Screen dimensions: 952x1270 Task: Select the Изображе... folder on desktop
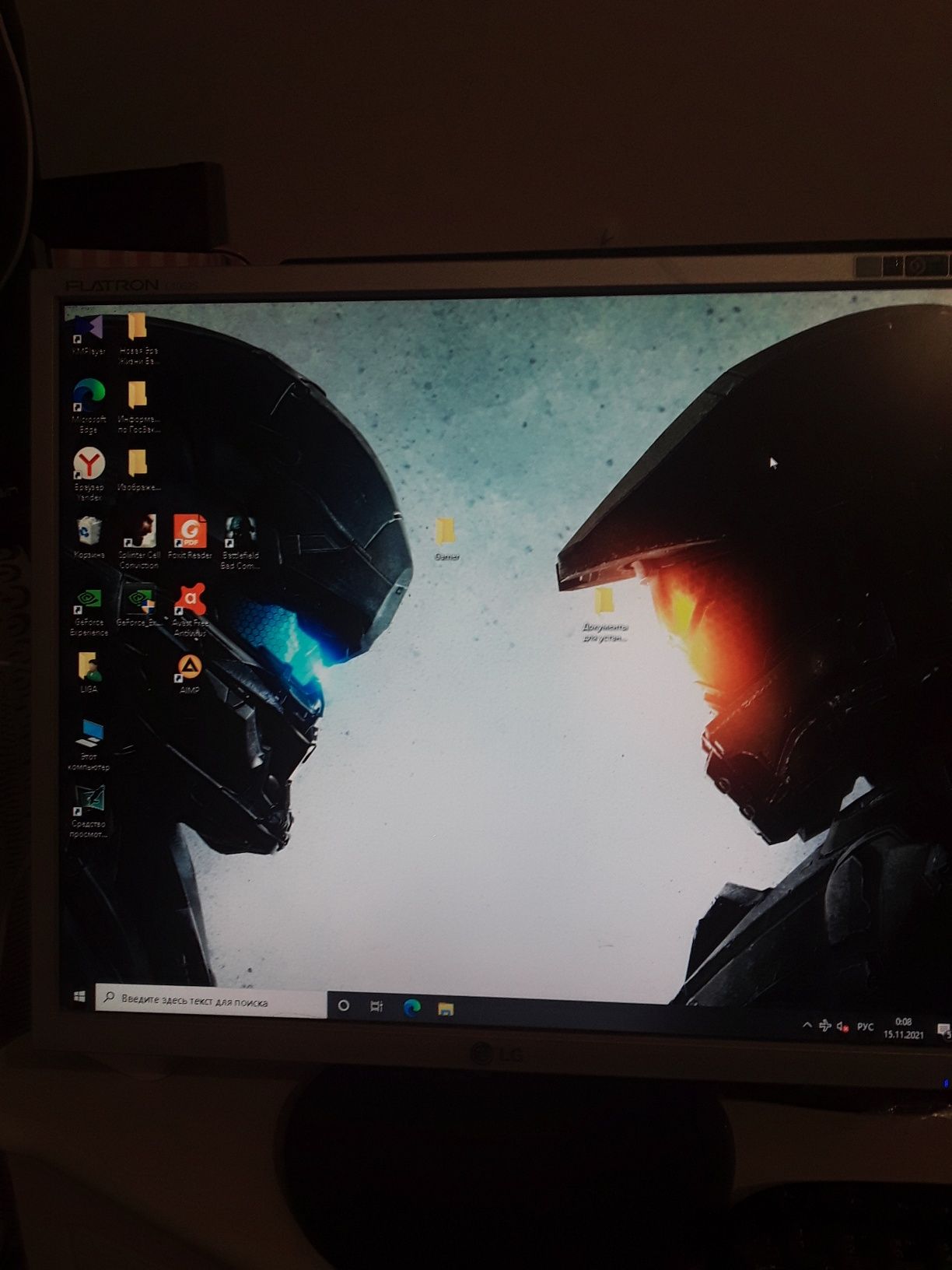point(138,471)
